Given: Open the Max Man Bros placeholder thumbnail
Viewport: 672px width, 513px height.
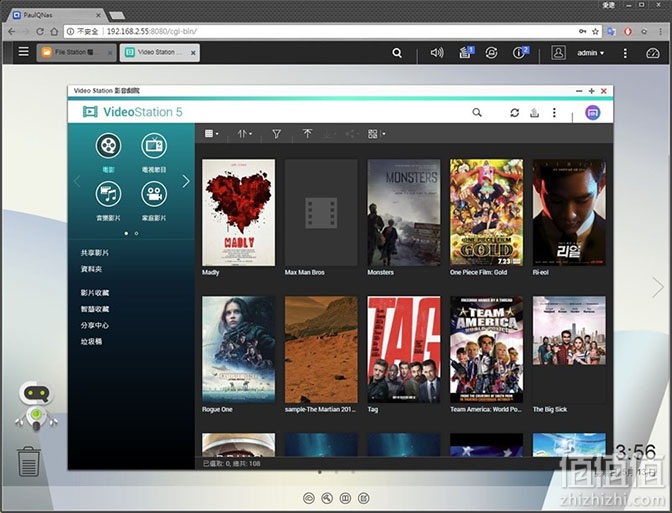Looking at the screenshot, I should 321,213.
